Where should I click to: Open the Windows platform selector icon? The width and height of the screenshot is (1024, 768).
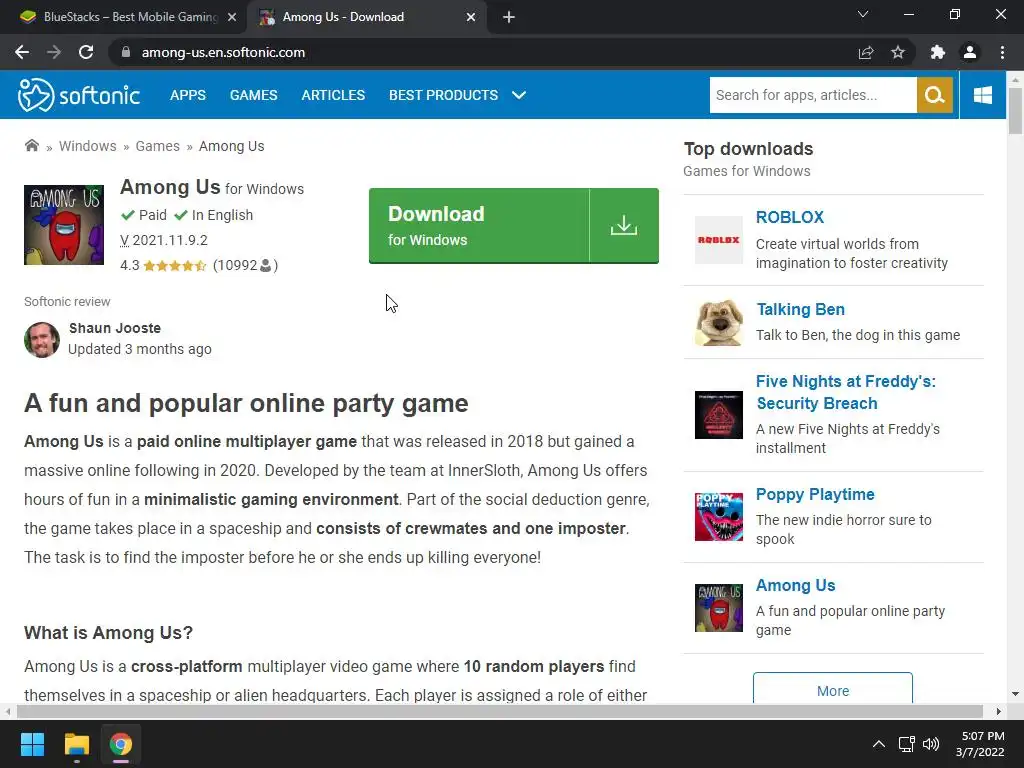pyautogui.click(x=982, y=95)
